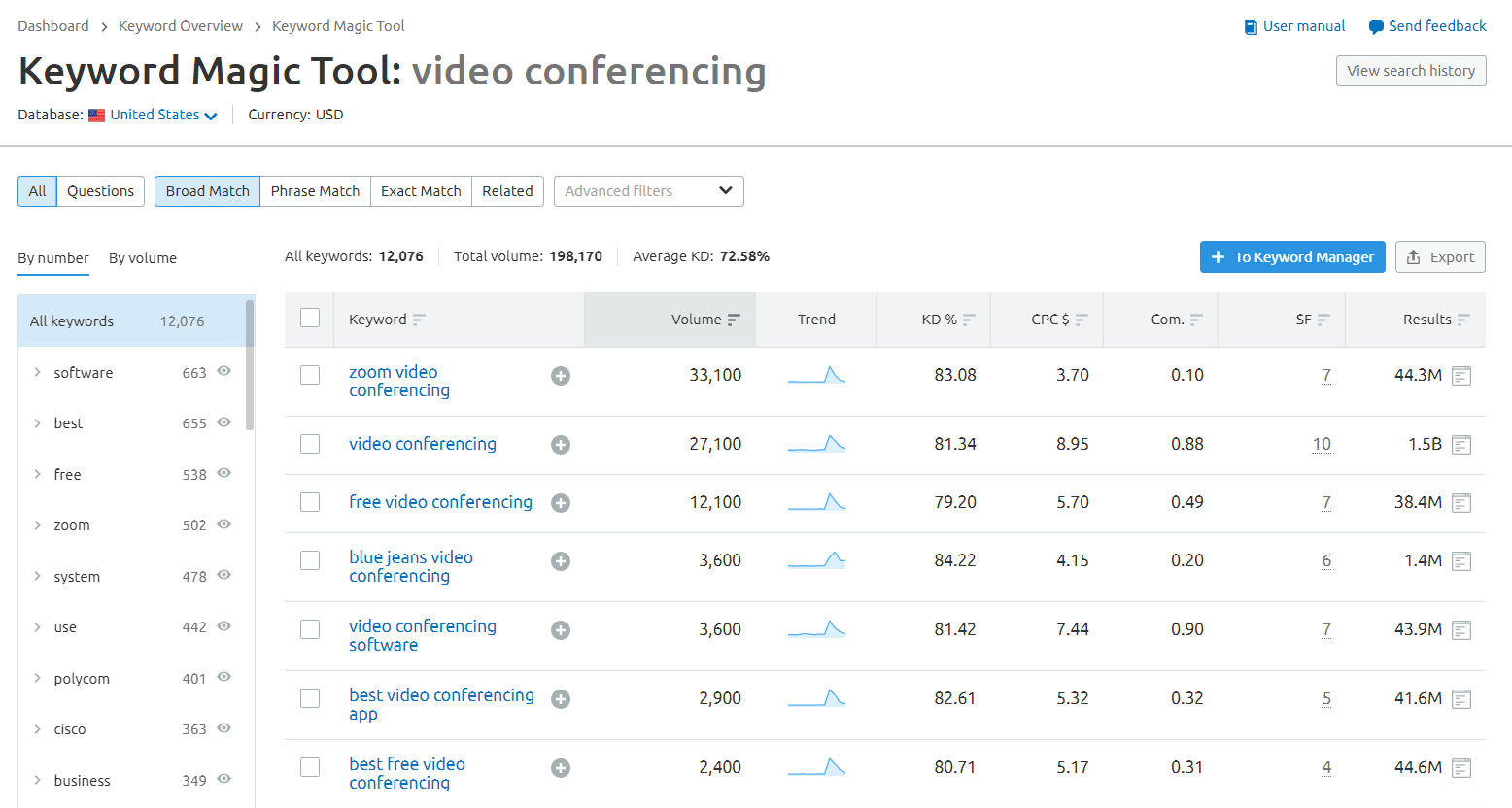Tick the select-all checkbox in table header
The width and height of the screenshot is (1512, 808).
tap(310, 318)
